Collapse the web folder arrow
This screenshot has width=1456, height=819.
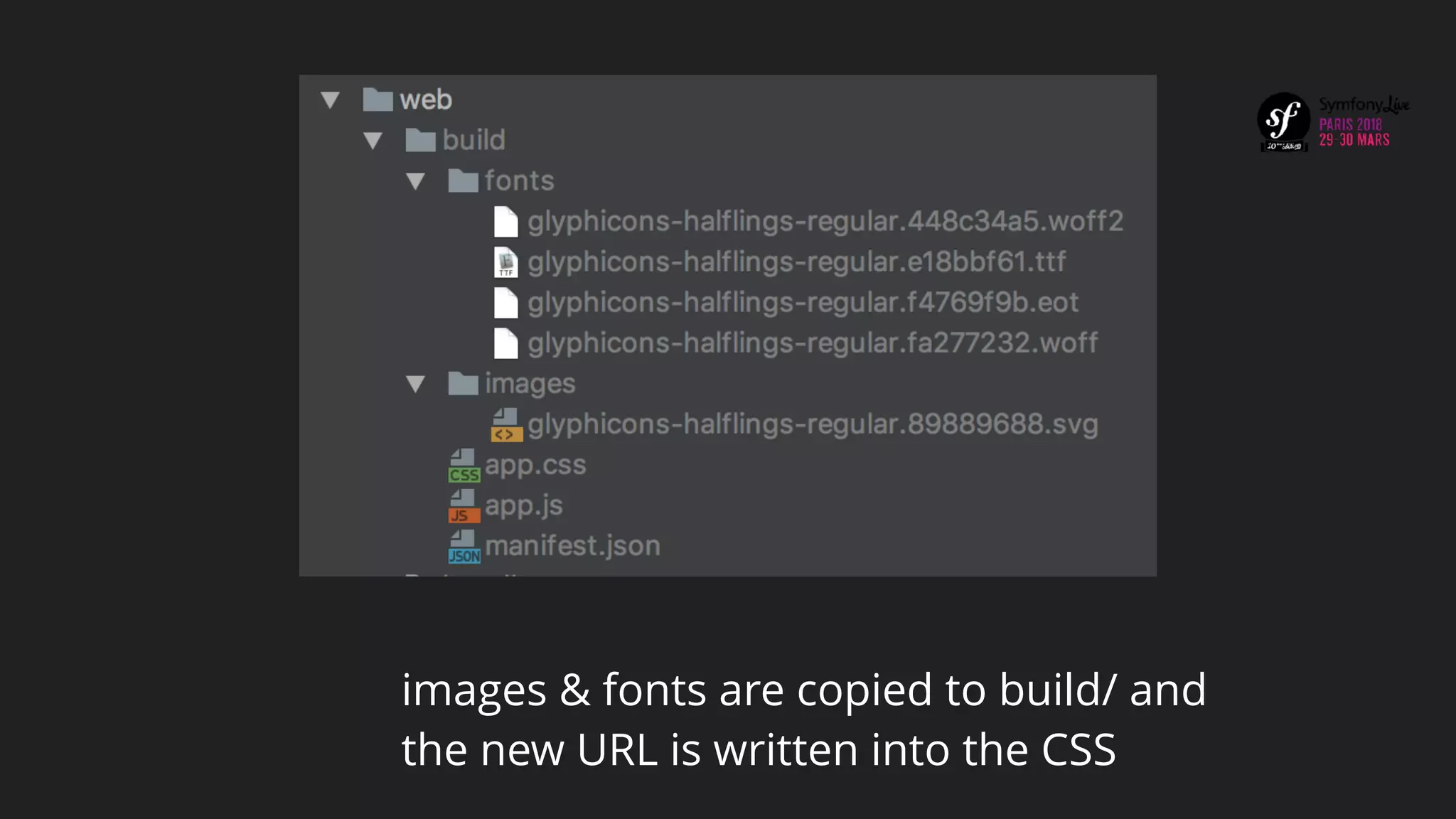coord(330,100)
